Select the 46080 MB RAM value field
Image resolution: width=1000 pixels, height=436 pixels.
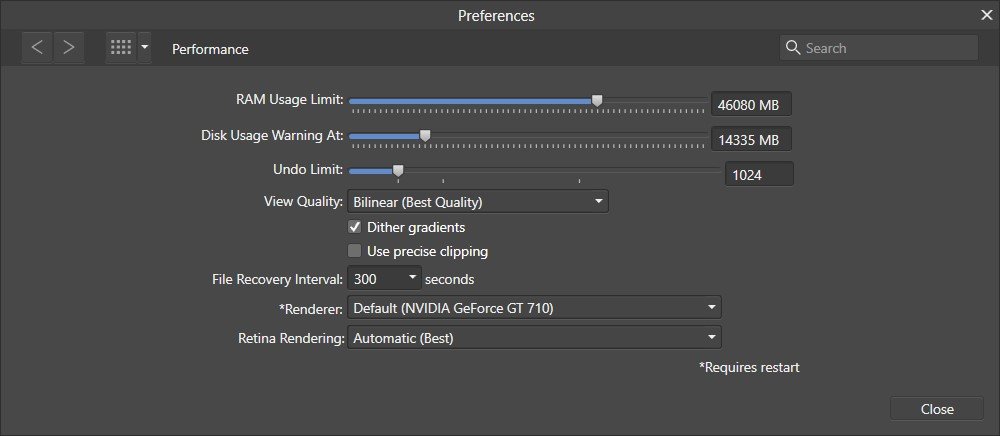pyautogui.click(x=751, y=105)
